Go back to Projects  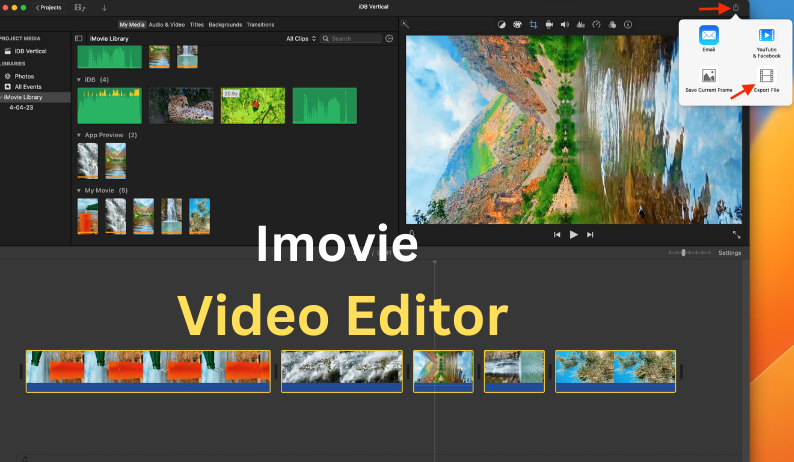[x=49, y=8]
